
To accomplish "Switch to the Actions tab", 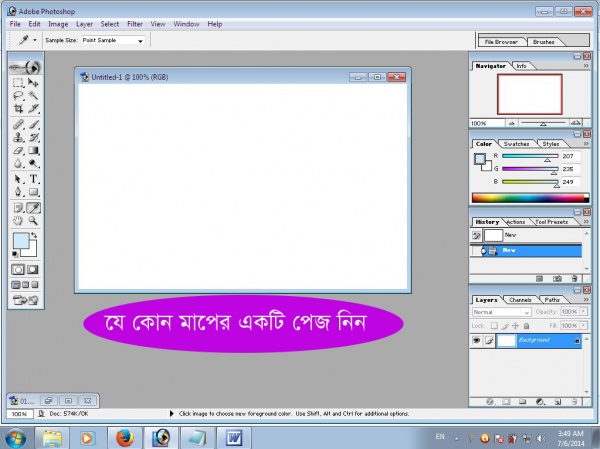I will pos(515,222).
